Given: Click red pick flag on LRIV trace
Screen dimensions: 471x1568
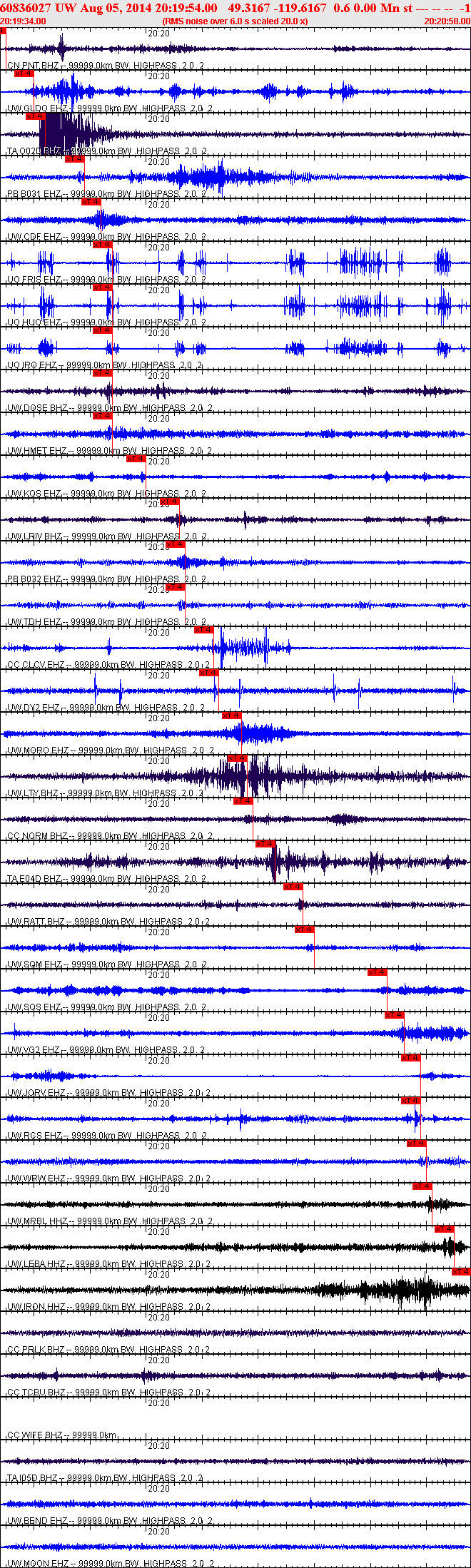Looking at the screenshot, I should pos(170,502).
